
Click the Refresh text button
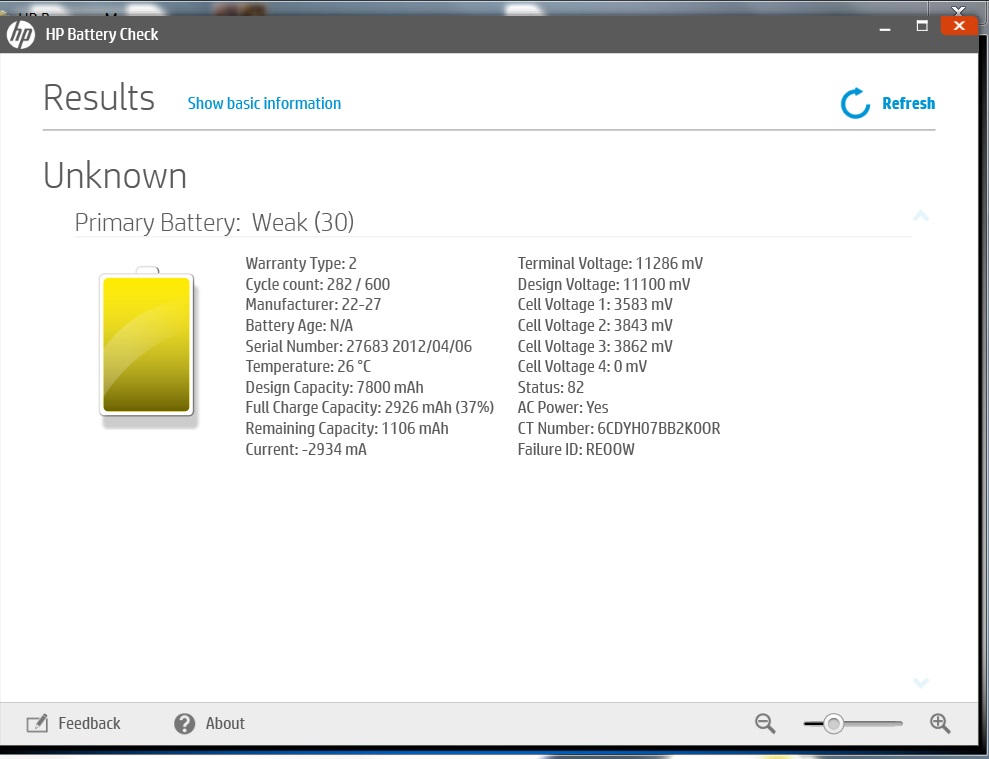click(x=908, y=102)
